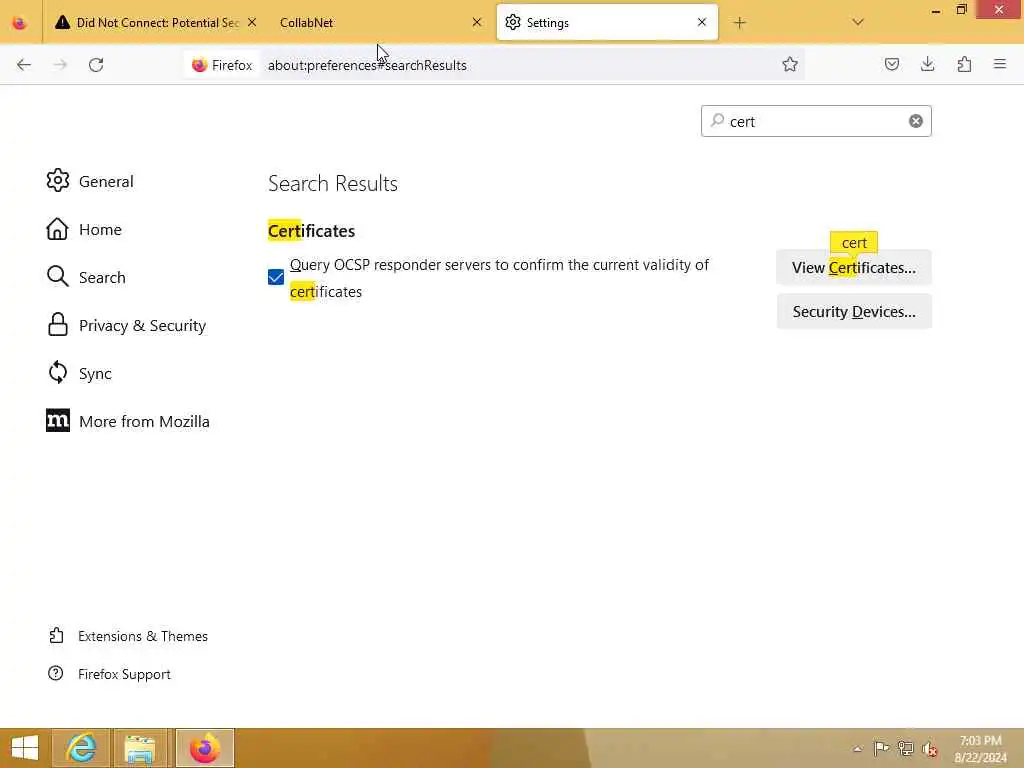Open Save to Pocket icon
The width and height of the screenshot is (1024, 768).
point(891,64)
